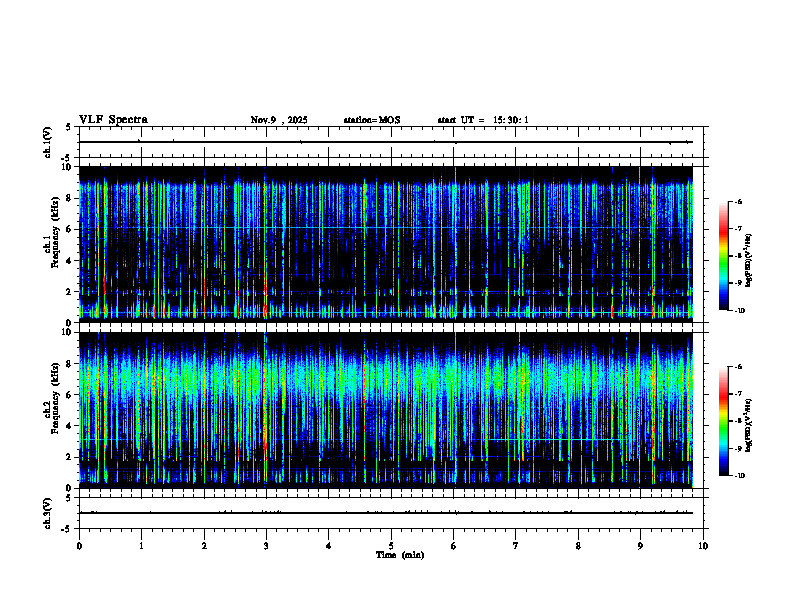Click the "Time (min)" x-axis label
Viewport: 792px width, 612px height.
tap(400, 555)
